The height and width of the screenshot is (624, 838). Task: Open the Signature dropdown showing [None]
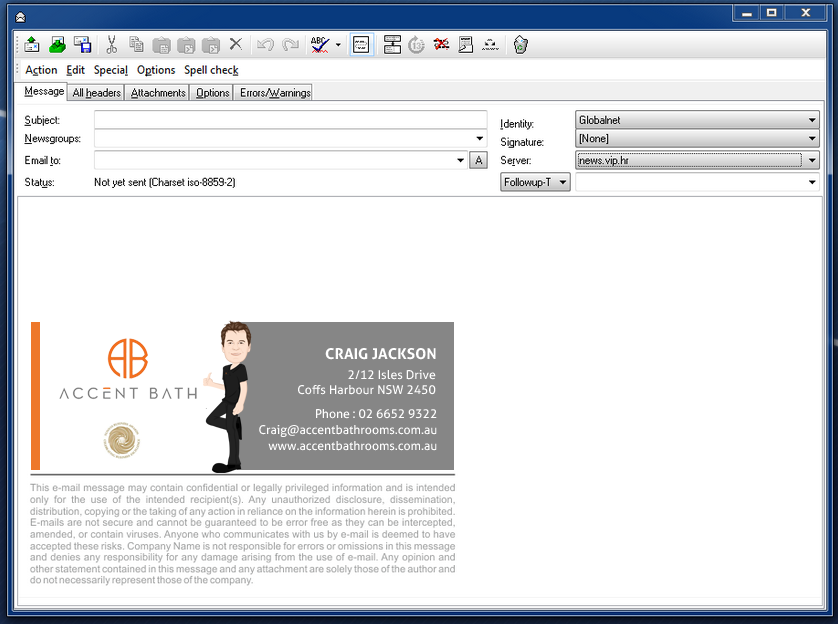tap(697, 139)
